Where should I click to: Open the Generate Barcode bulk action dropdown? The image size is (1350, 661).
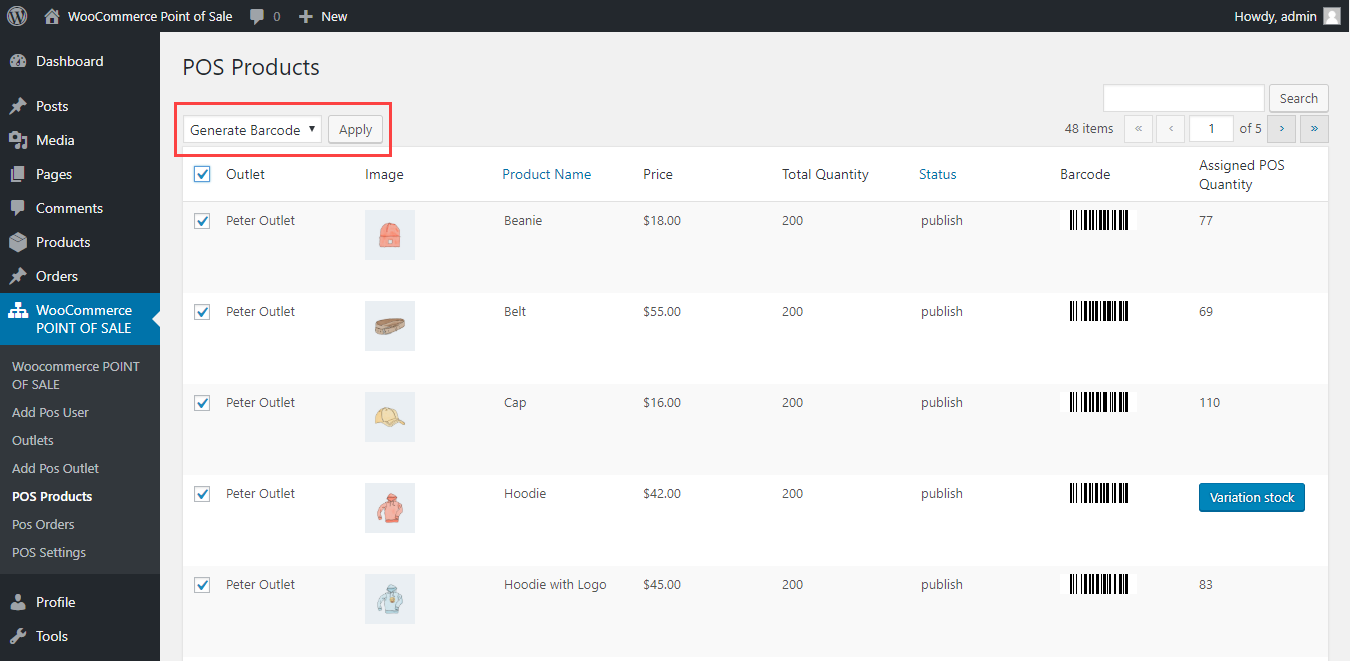(252, 129)
